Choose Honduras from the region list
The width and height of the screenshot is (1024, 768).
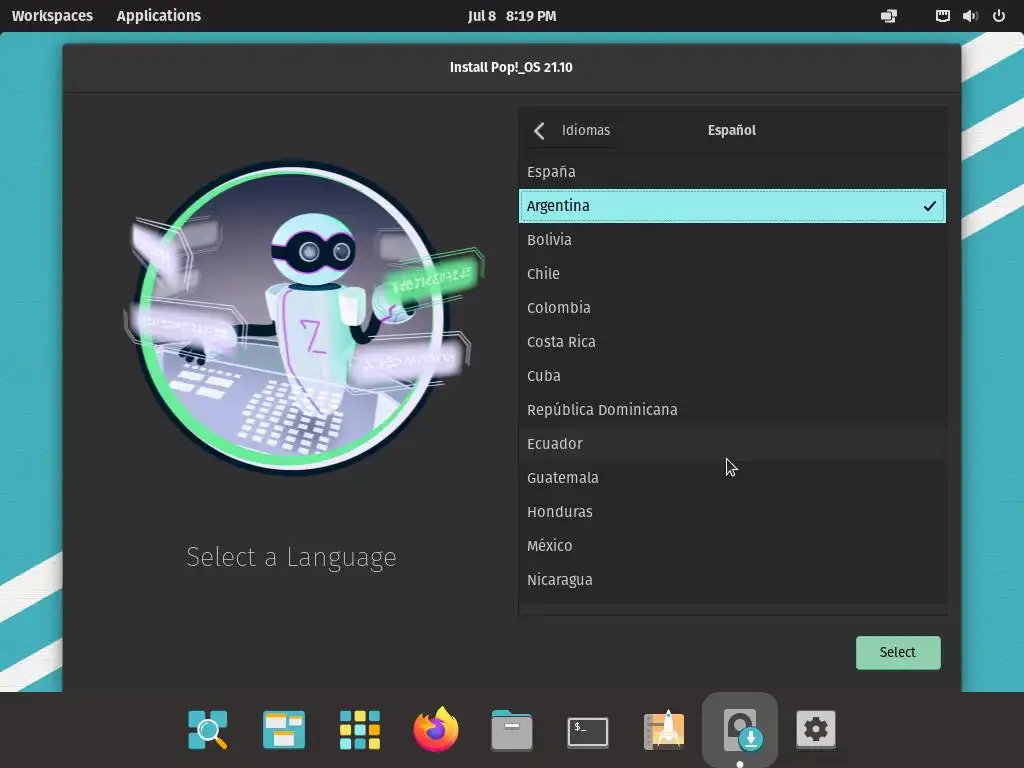[732, 511]
